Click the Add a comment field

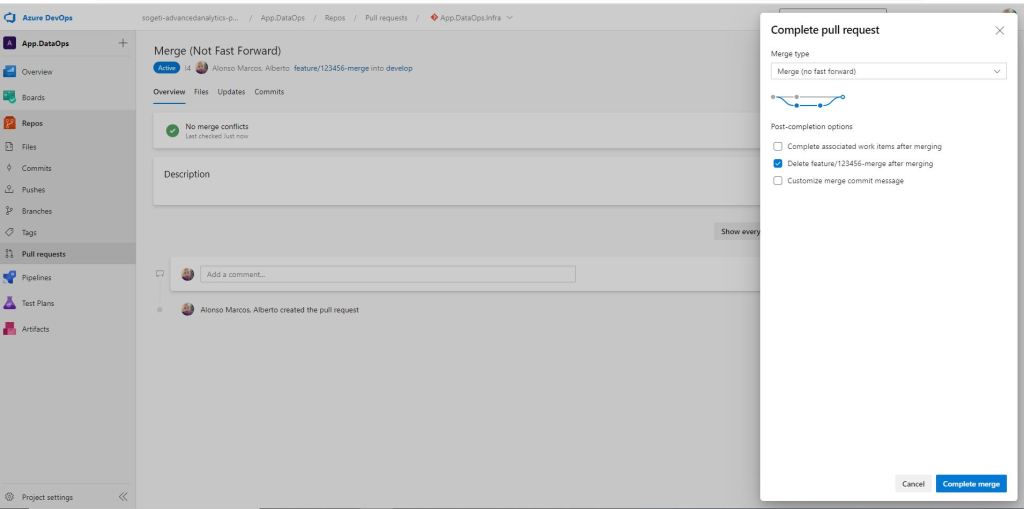point(388,274)
